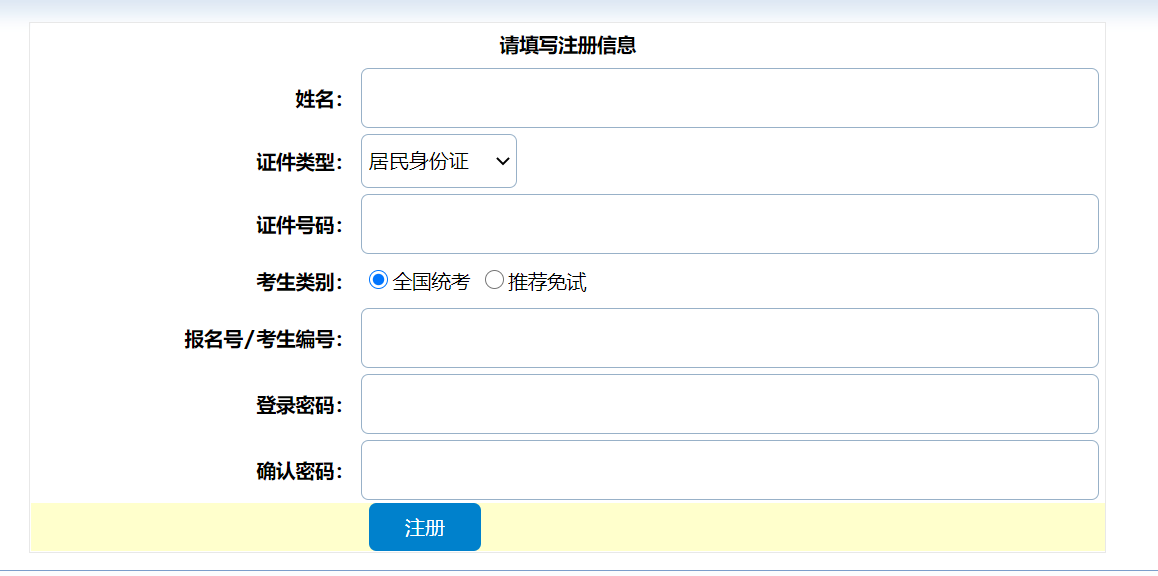
Task: Click the 登录密码: label text
Action: click(x=299, y=406)
